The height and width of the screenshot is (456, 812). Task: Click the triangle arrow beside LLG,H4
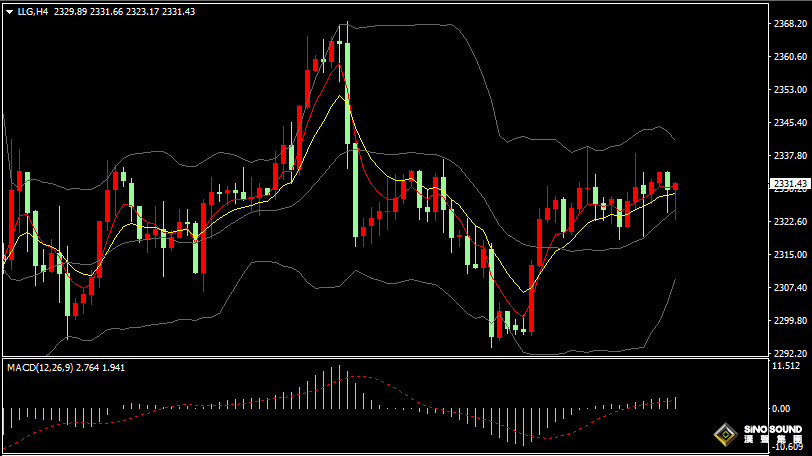click(9, 11)
